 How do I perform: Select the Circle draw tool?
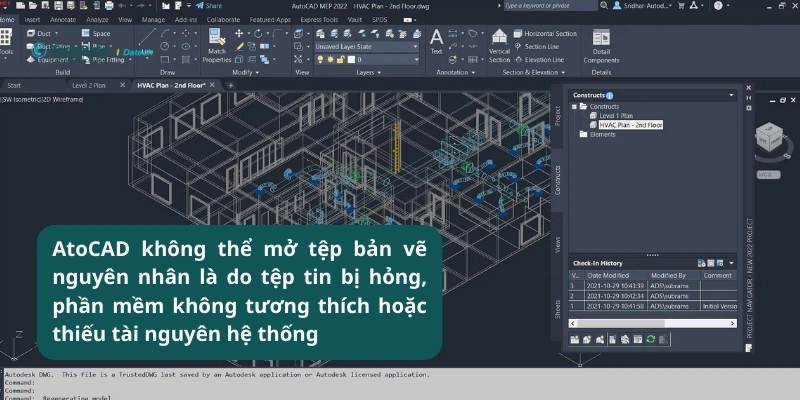[x=165, y=46]
